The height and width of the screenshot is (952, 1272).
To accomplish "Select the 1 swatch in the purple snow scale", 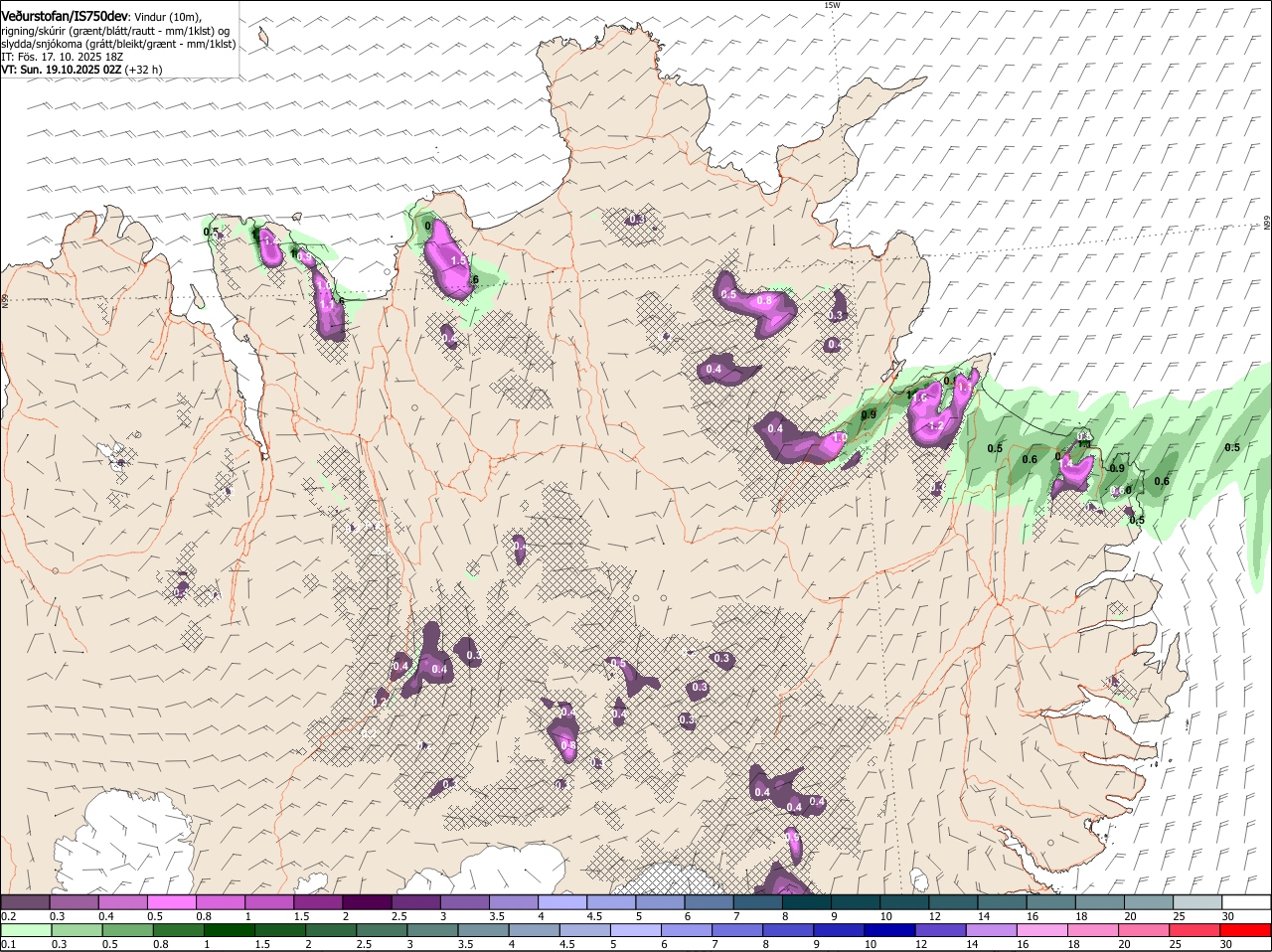I will [268, 901].
